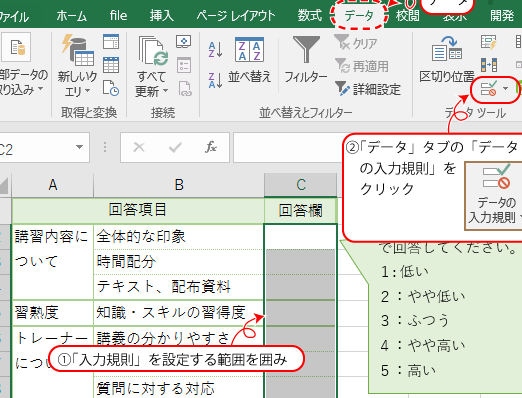The image size is (522, 398).
Task: Click the flash fill icon
Action: click(489, 42)
